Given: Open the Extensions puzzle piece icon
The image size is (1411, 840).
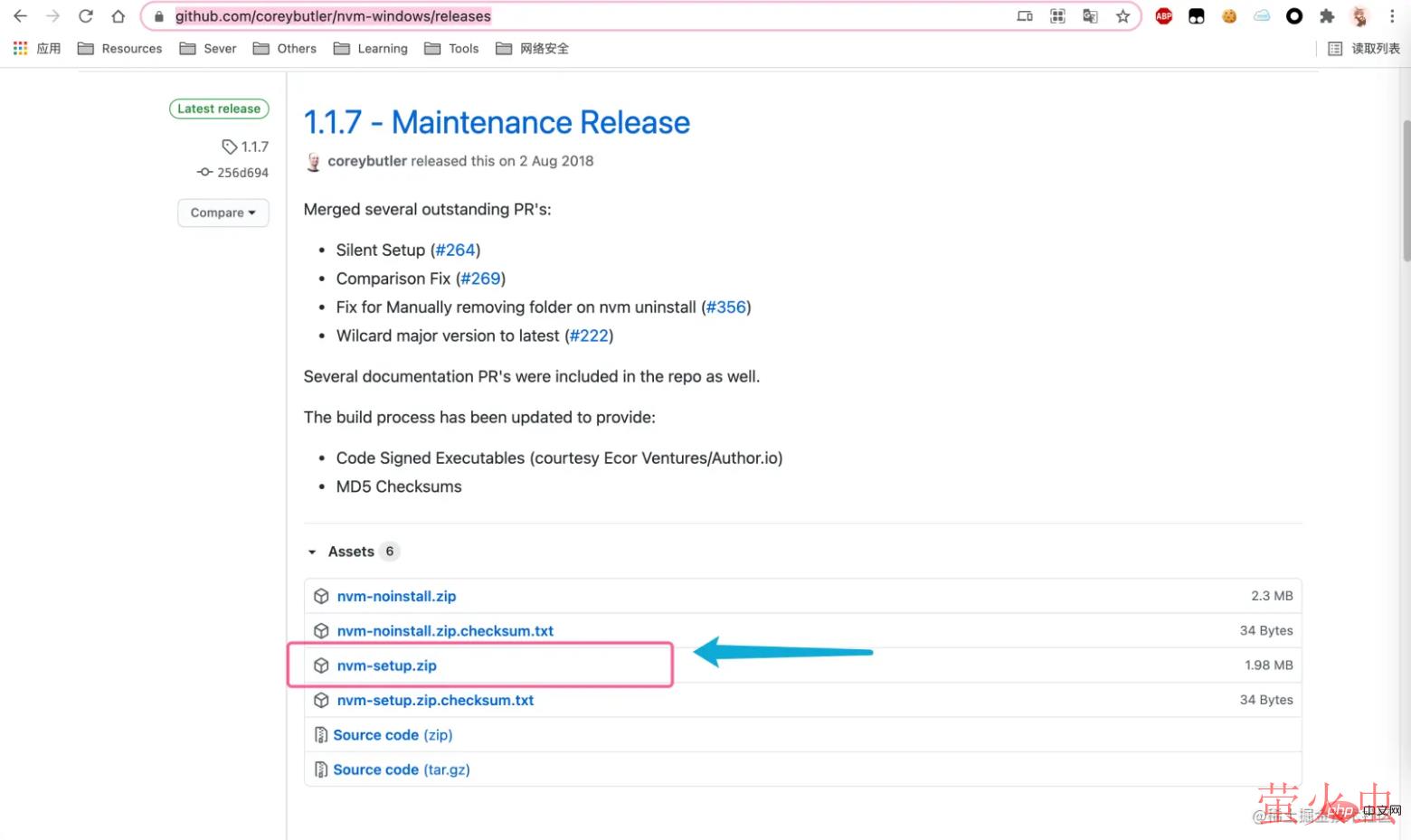Looking at the screenshot, I should point(1327,16).
